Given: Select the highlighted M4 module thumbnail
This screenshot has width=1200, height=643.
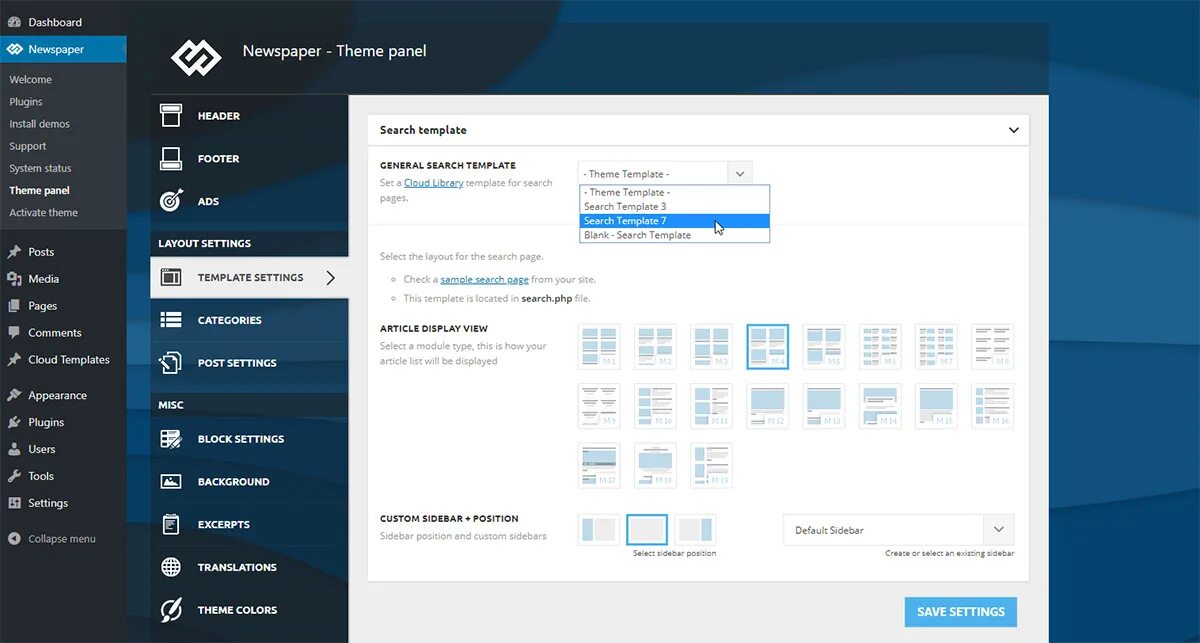Looking at the screenshot, I should click(x=768, y=346).
